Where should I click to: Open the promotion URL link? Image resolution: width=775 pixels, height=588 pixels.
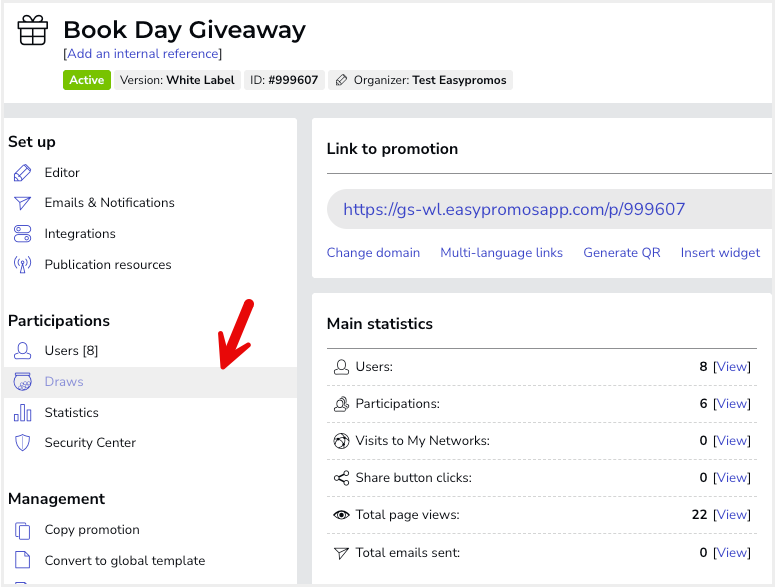pos(514,209)
